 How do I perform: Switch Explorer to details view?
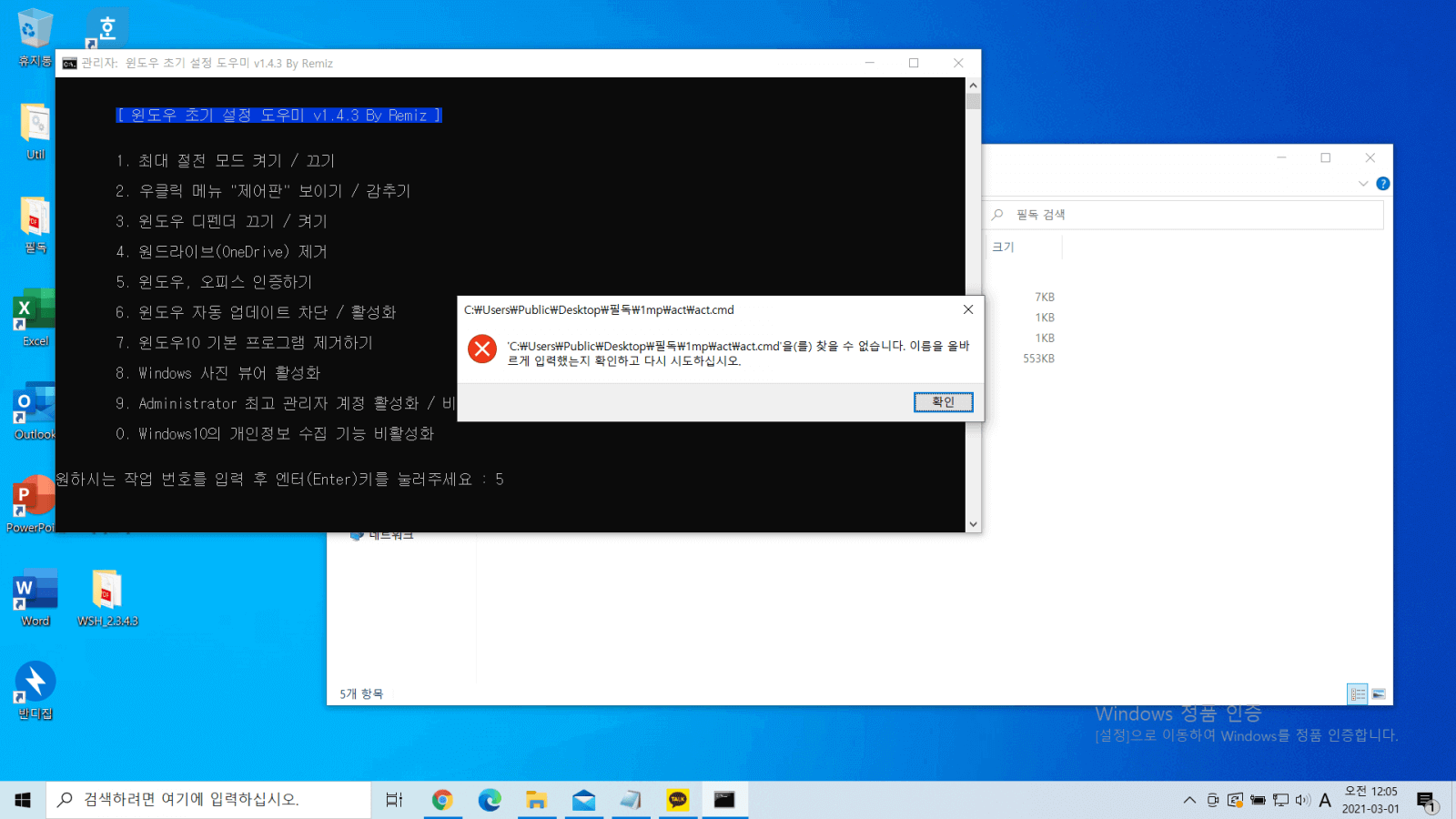coord(1357,693)
